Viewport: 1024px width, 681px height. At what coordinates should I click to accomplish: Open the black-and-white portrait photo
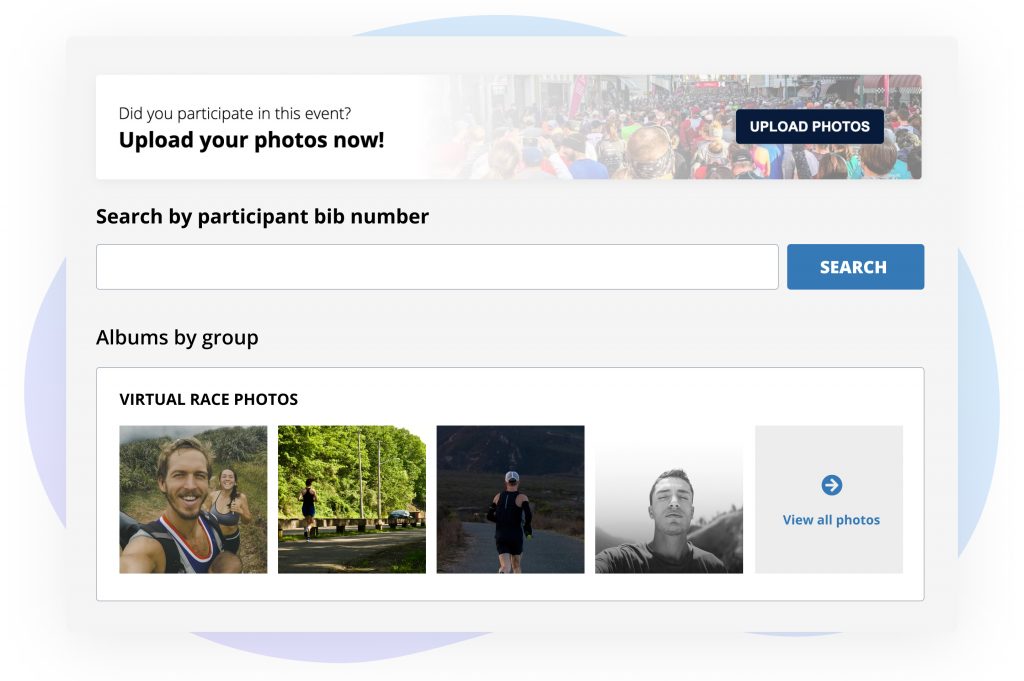pyautogui.click(x=669, y=499)
